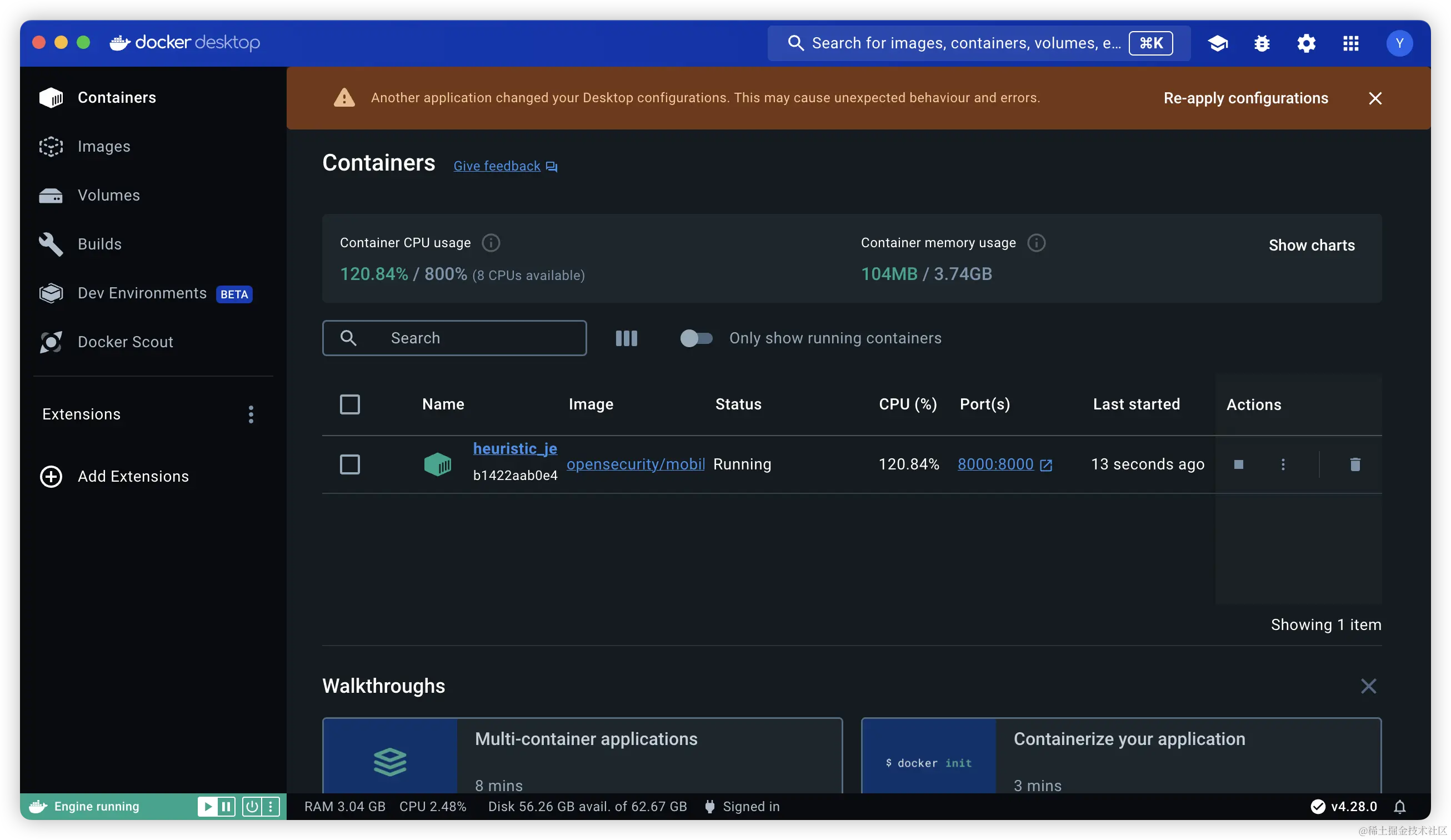The image size is (1451, 840).
Task: Delete the heuristic_je container with trash icon
Action: tap(1355, 464)
